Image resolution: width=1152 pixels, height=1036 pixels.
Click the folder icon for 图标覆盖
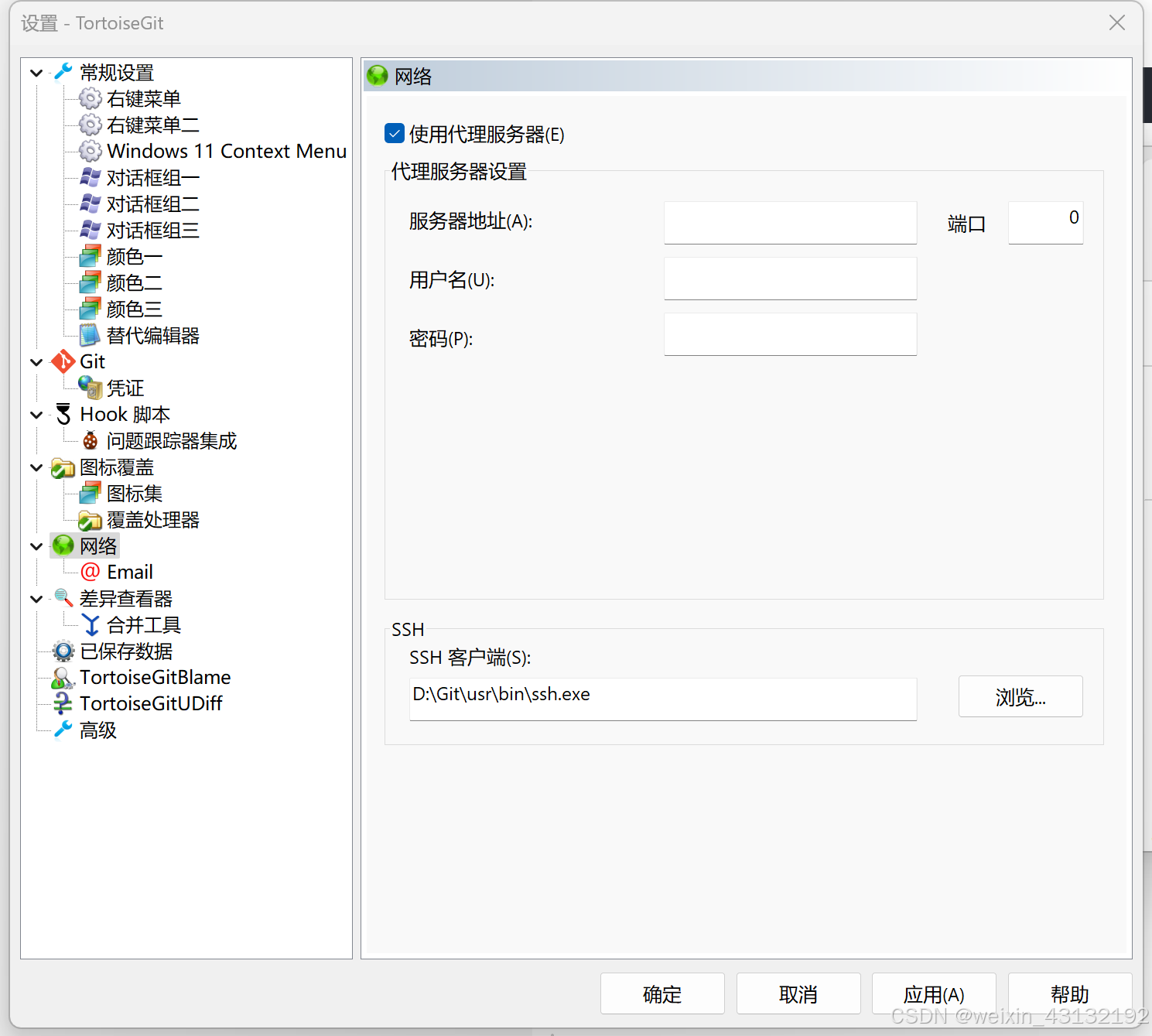pos(63,467)
